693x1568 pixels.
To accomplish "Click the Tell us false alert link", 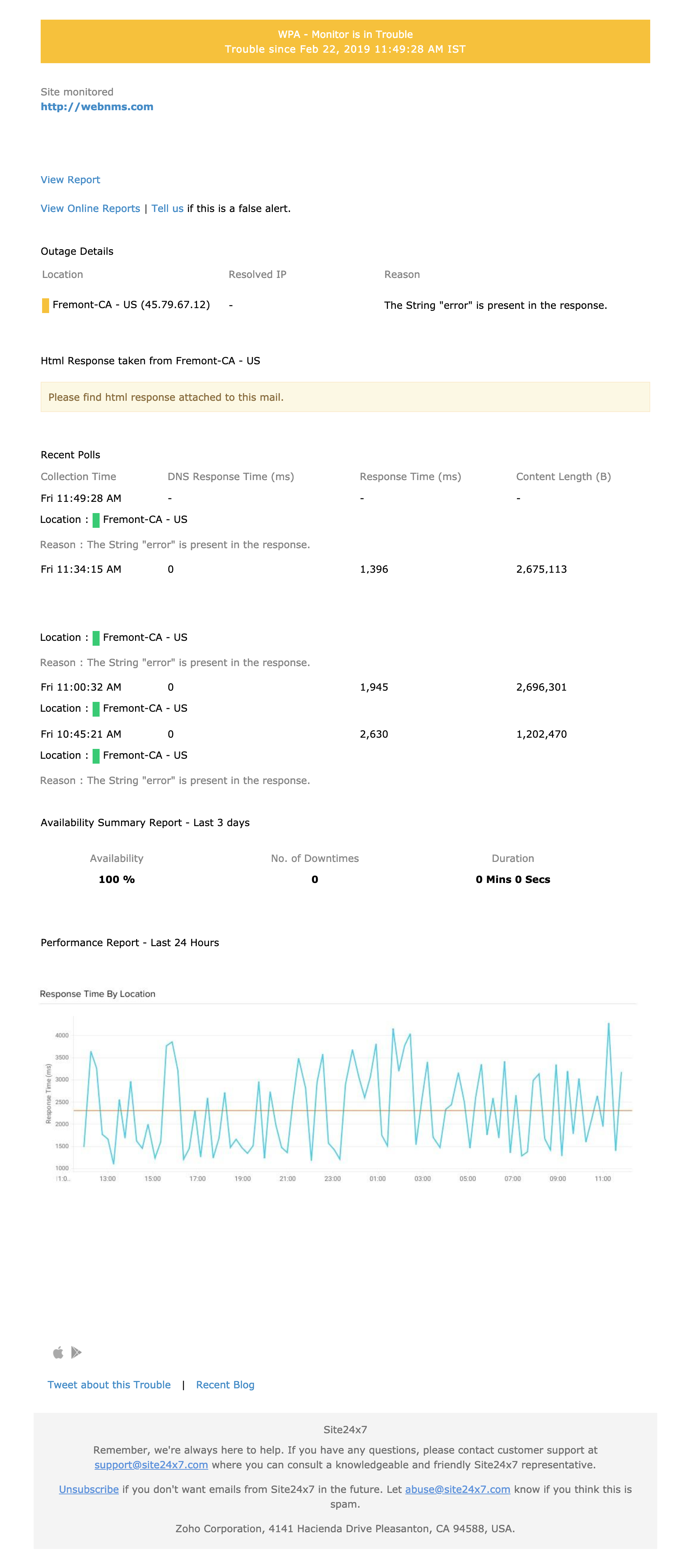I will 167,208.
